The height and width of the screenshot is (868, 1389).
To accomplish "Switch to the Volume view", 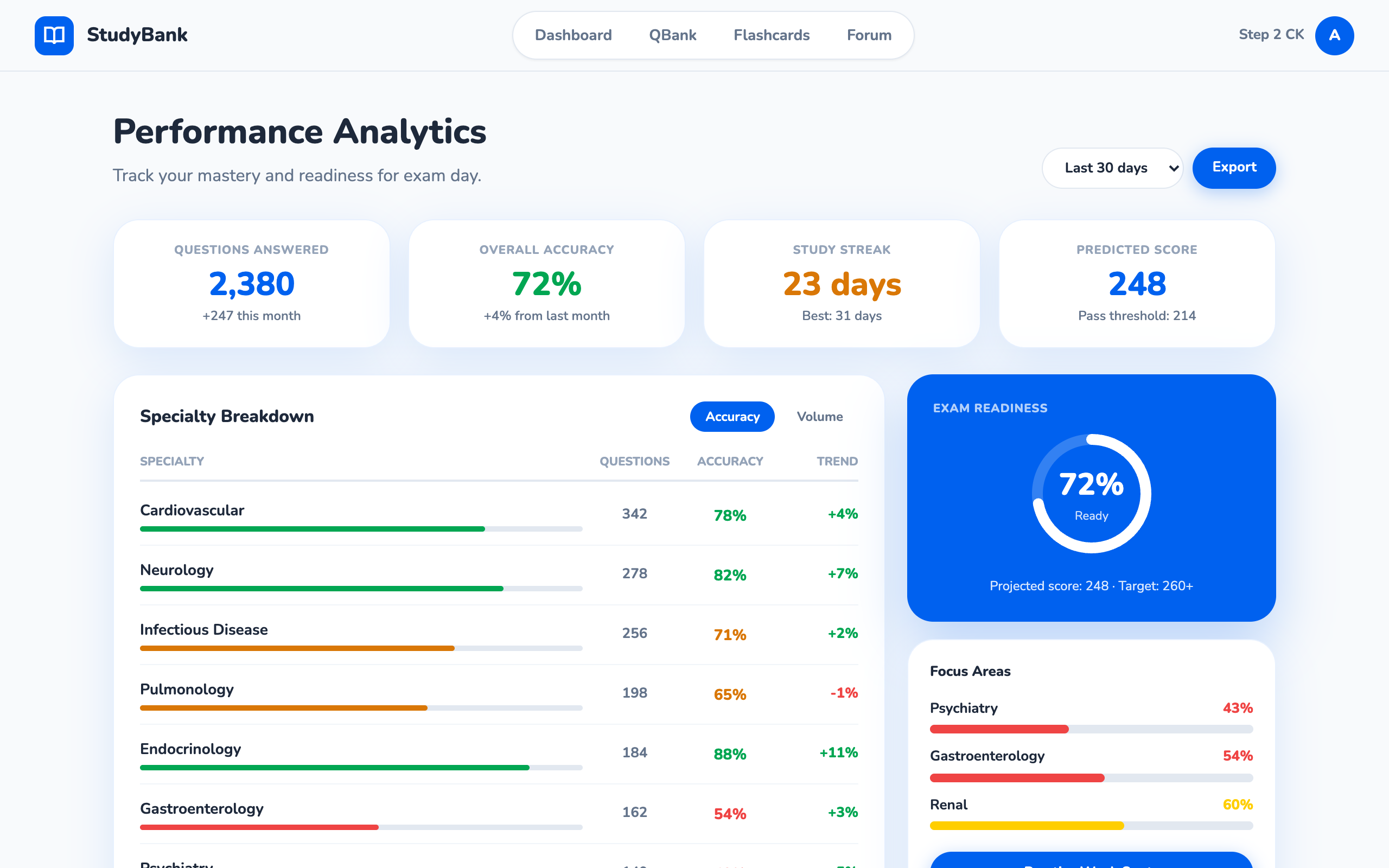I will point(820,417).
